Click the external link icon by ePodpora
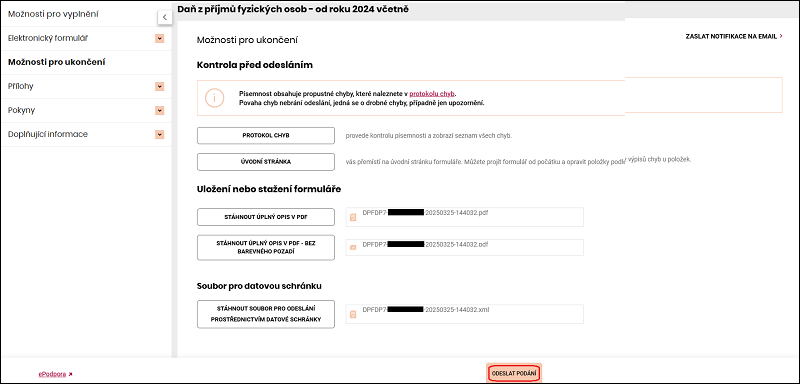The height and width of the screenshot is (384, 800). [70, 374]
